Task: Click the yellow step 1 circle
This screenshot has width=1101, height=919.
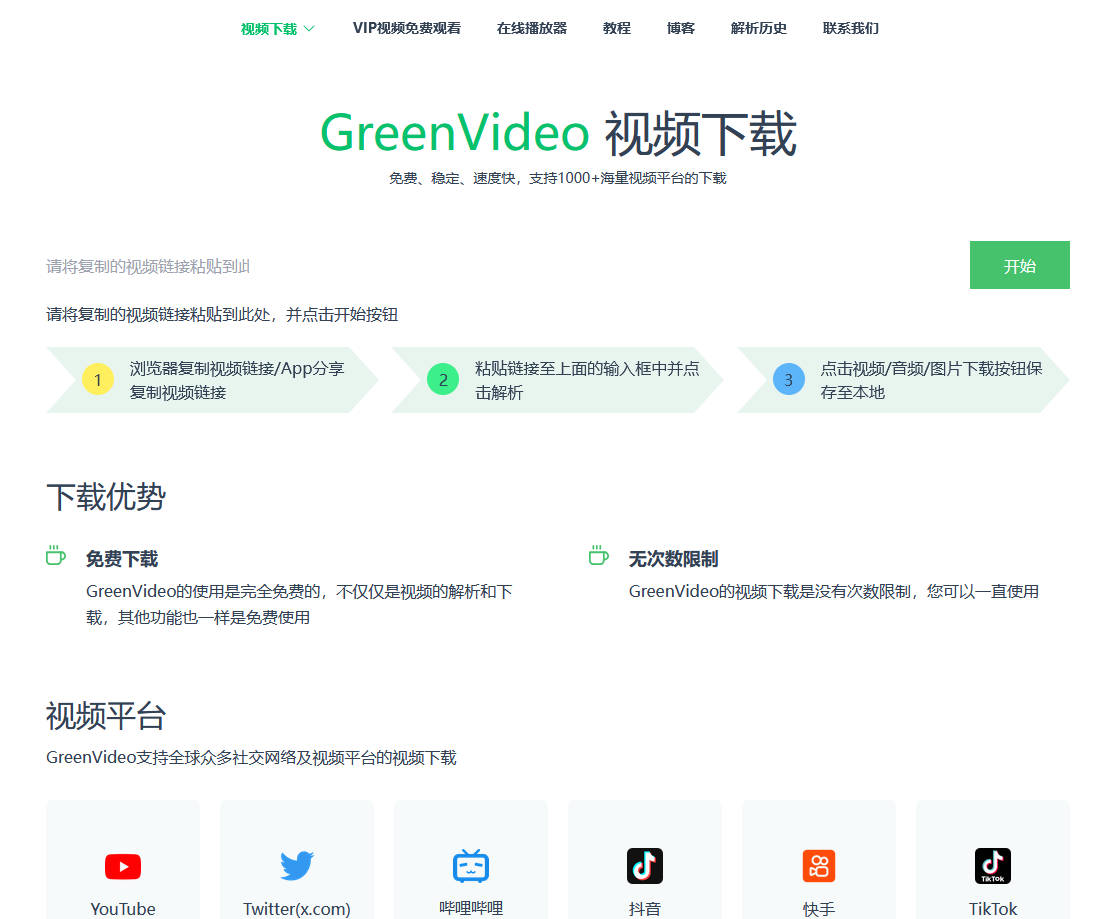Action: 97,380
